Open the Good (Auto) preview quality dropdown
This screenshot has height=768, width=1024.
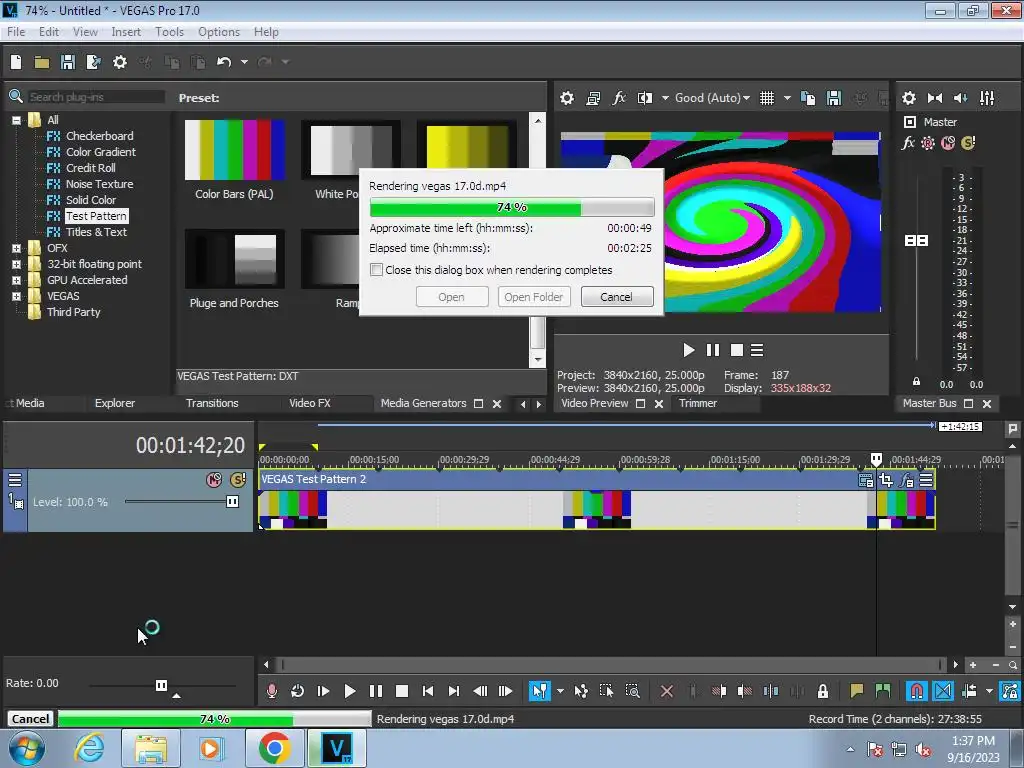click(x=712, y=98)
